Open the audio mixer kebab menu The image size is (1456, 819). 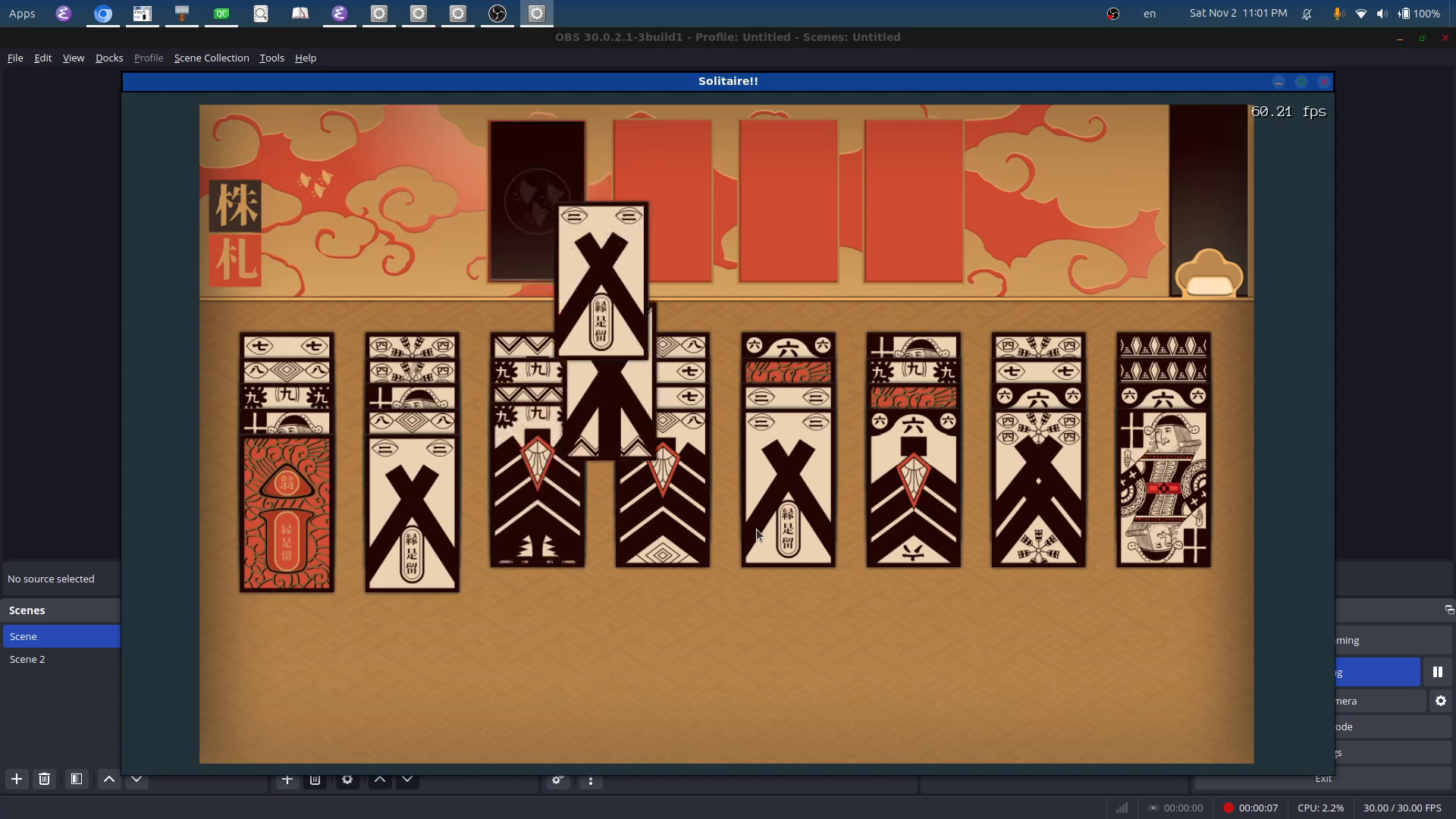(x=591, y=781)
